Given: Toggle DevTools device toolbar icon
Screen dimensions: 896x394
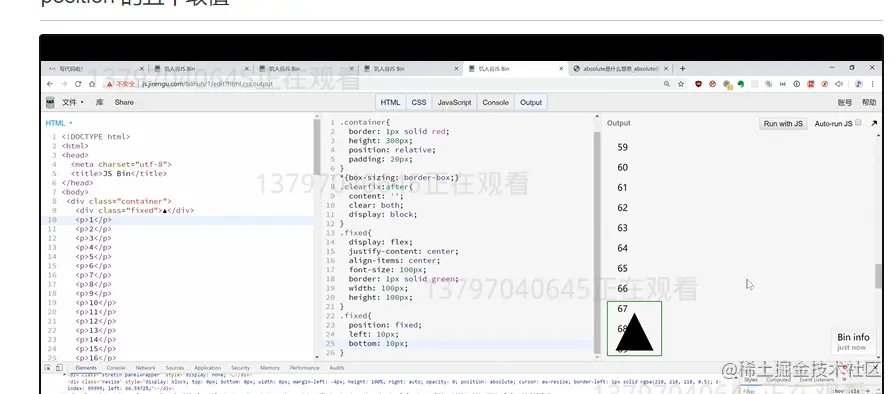Looking at the screenshot, I should pos(59,368).
